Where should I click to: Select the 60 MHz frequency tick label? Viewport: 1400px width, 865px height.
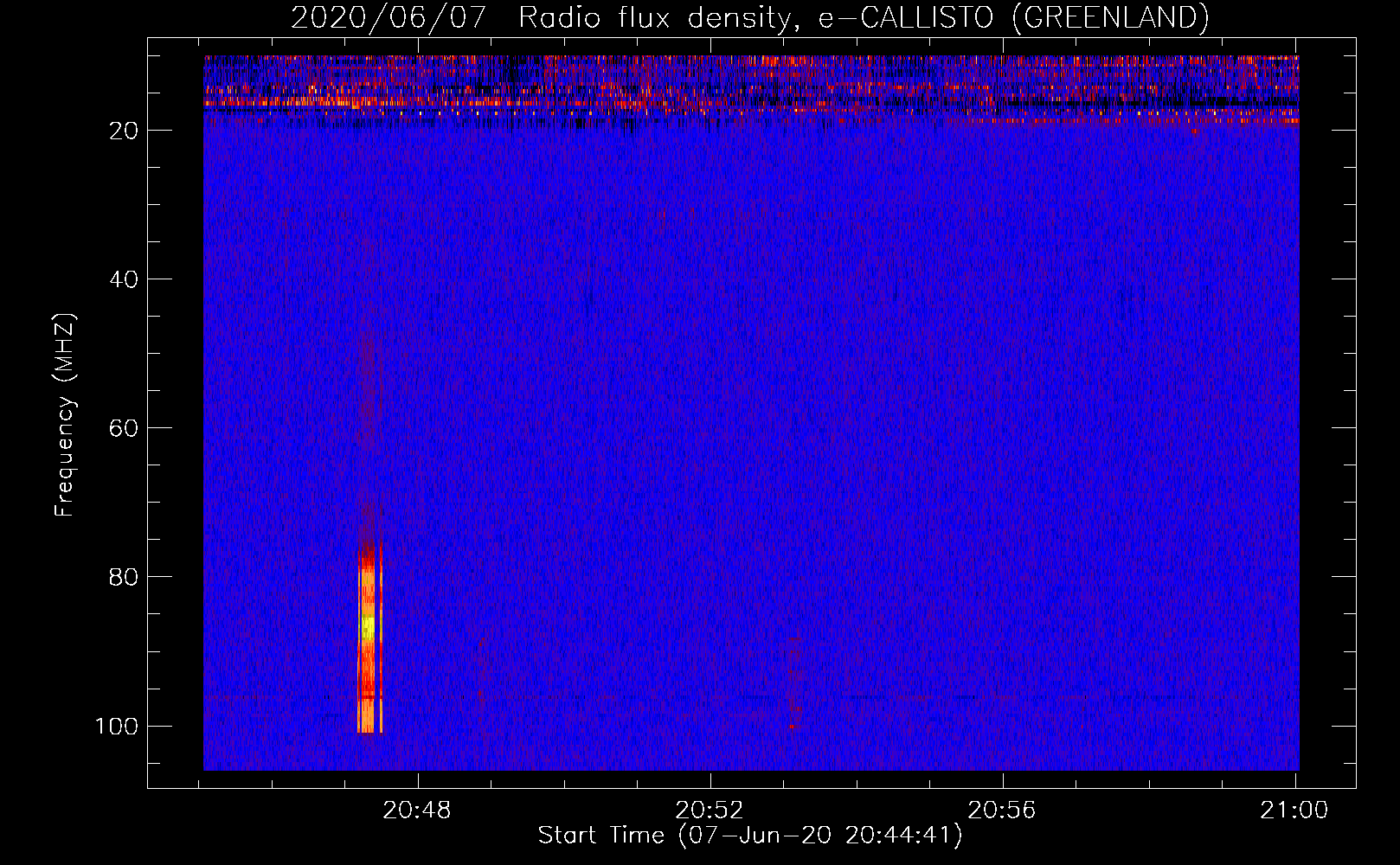coord(125,428)
